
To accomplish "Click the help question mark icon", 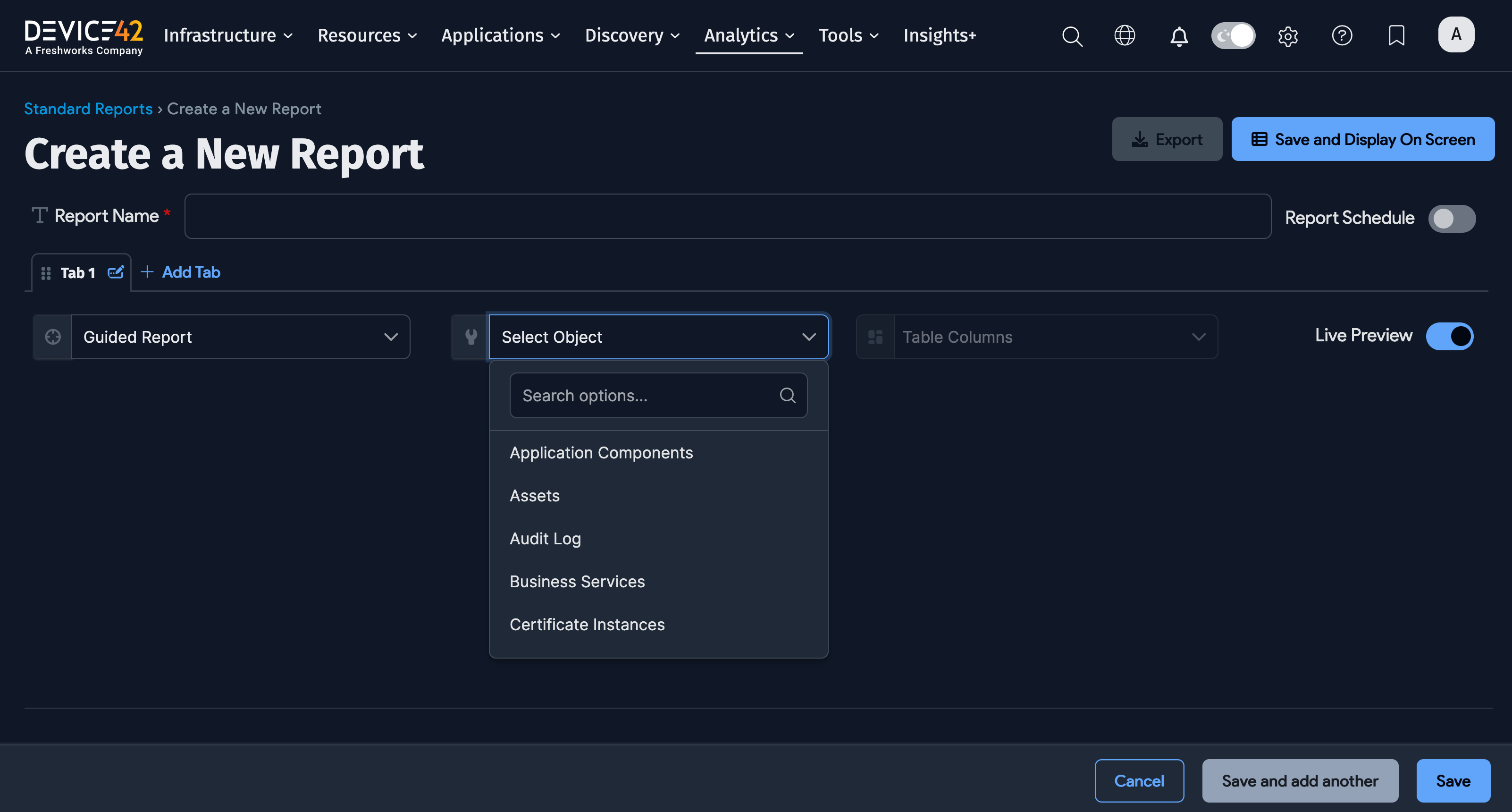I will pos(1342,36).
